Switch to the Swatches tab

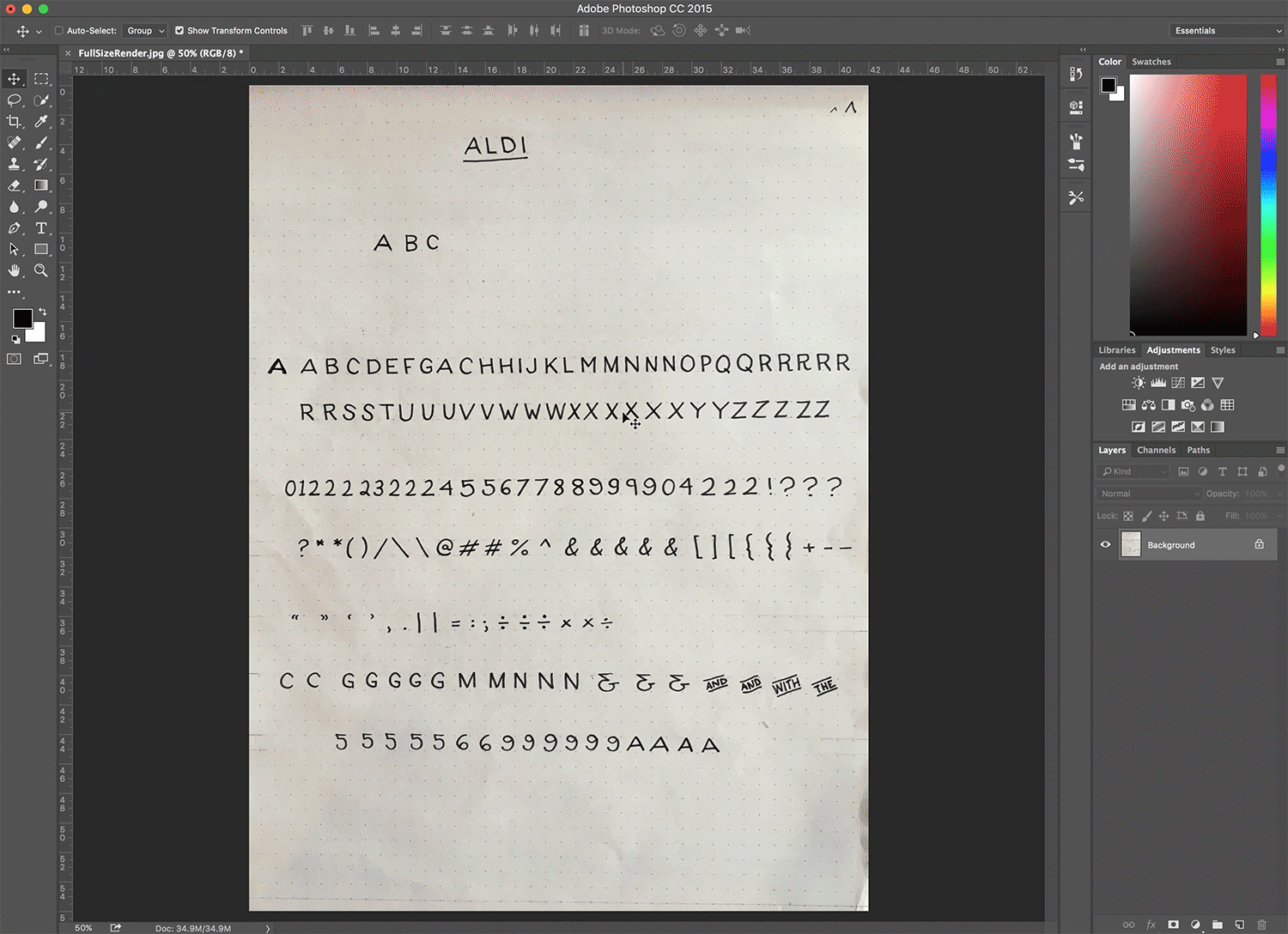1151,62
